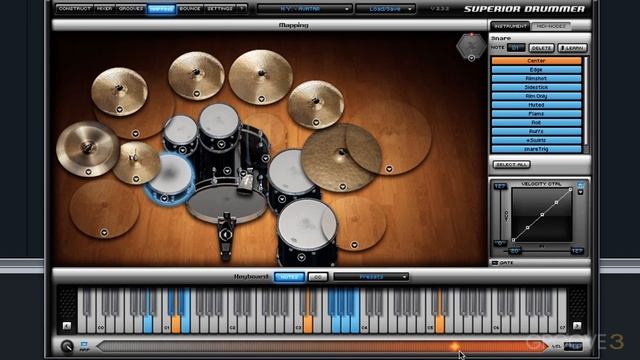
Task: Shift the keyboard range right
Action: pyautogui.click(x=577, y=326)
